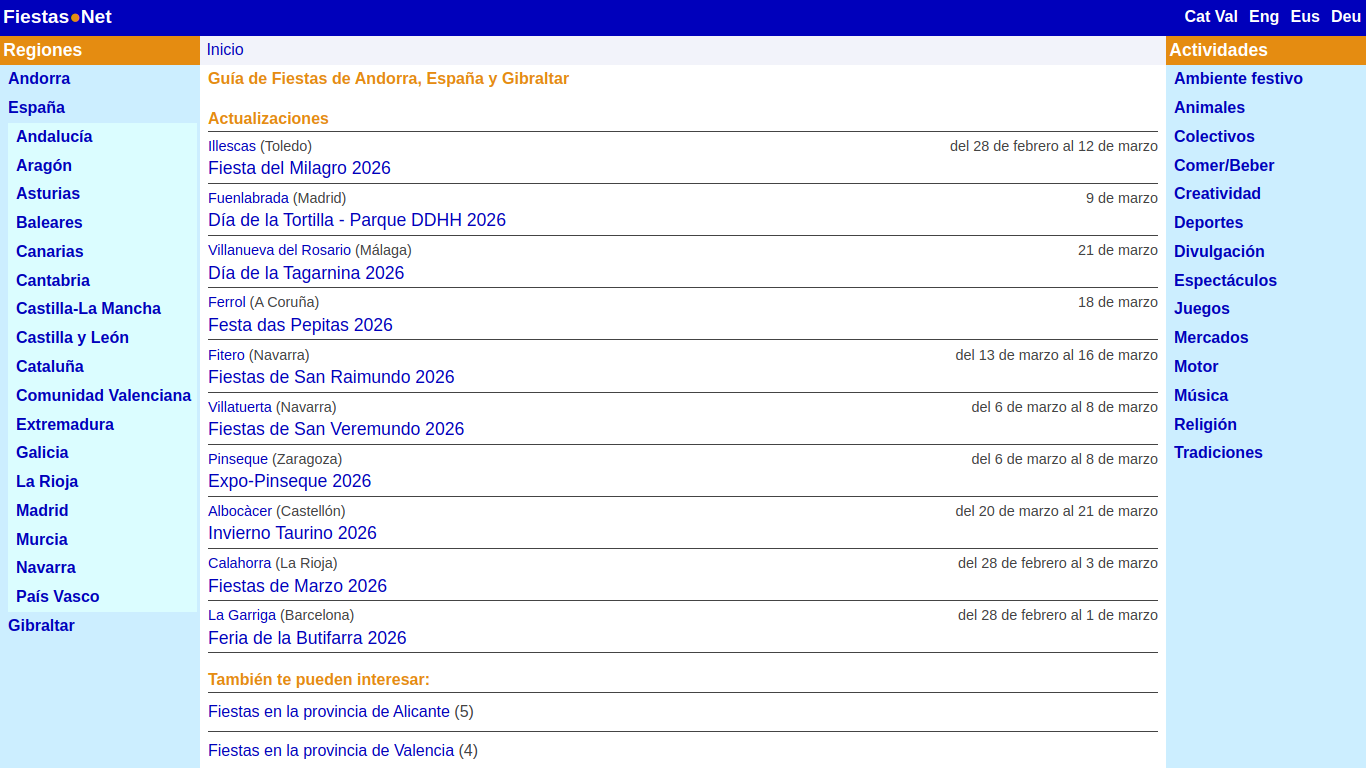Viewport: 1366px width, 768px height.
Task: Open the Illescas town link
Action: pos(232,146)
